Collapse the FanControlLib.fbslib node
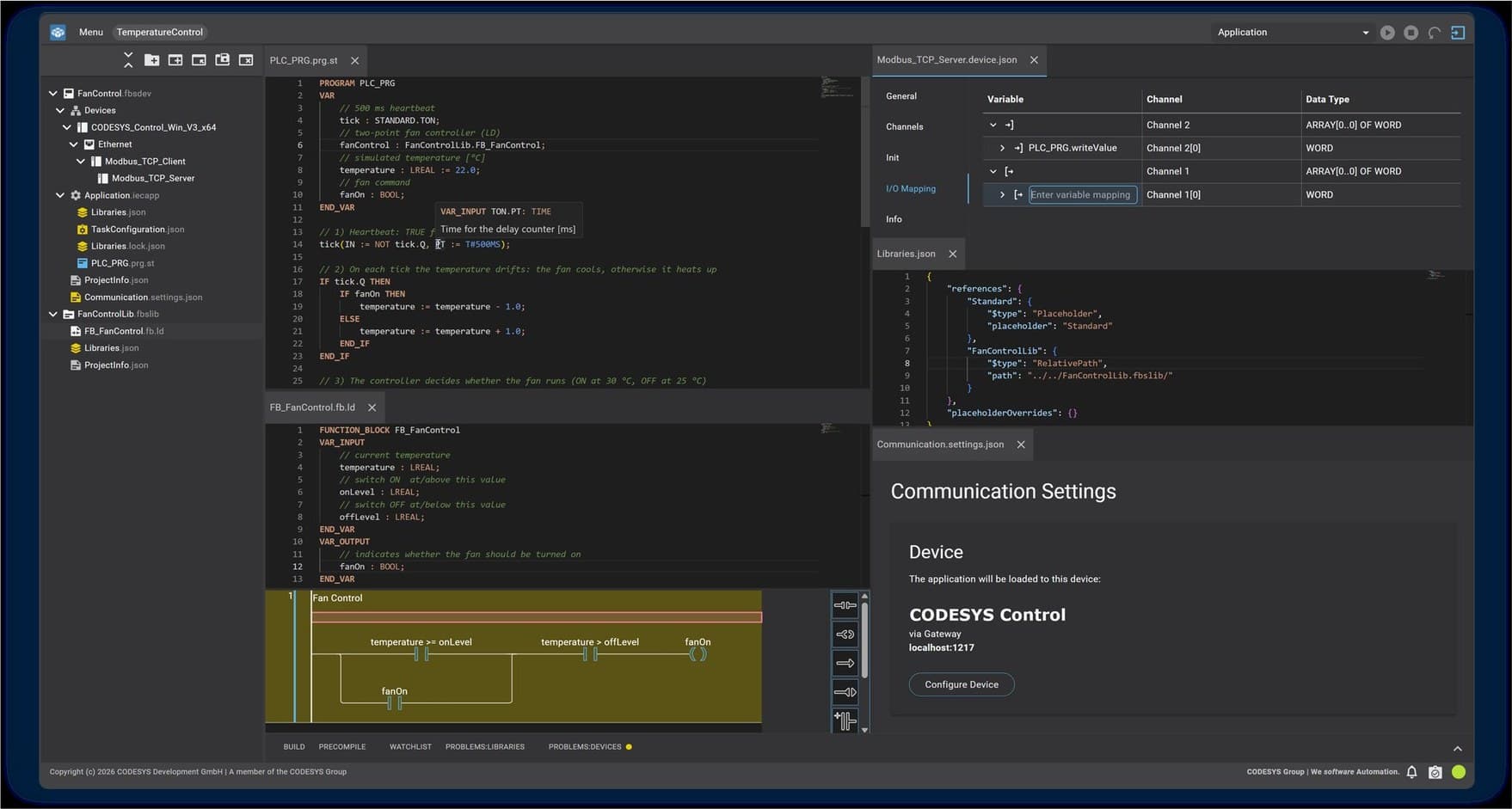Screen dimensions: 1512x809 53,314
